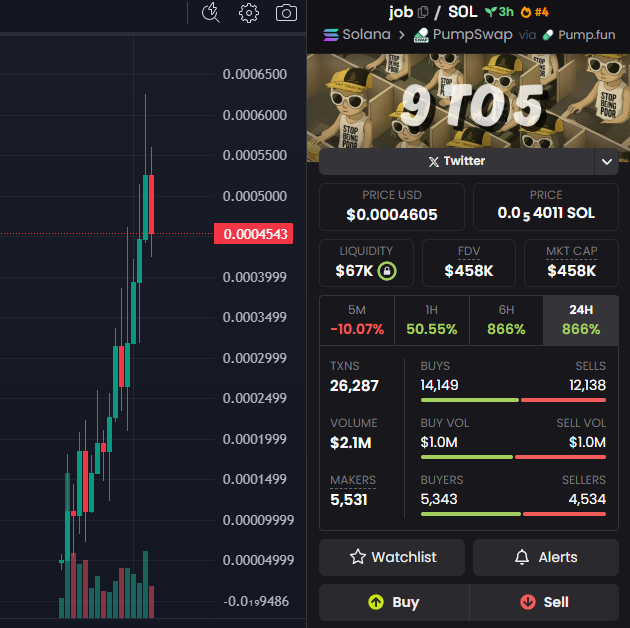This screenshot has width=630, height=628.
Task: Open the PumpSwap DEX link
Action: click(x=463, y=35)
